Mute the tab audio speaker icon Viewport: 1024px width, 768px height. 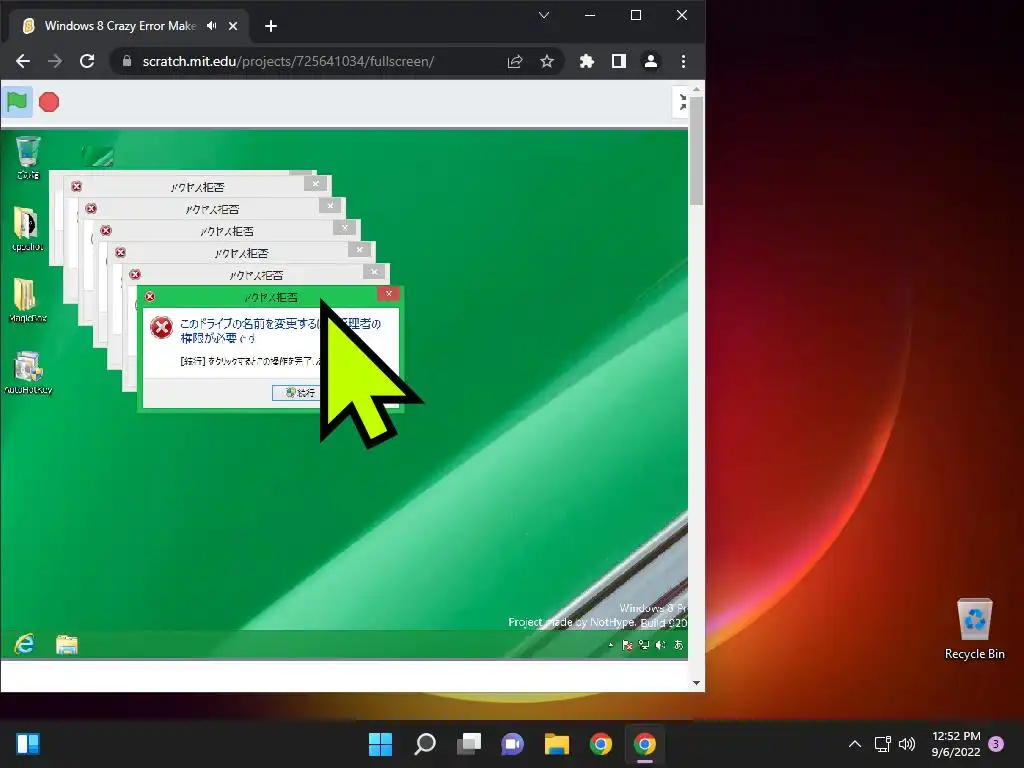(212, 25)
